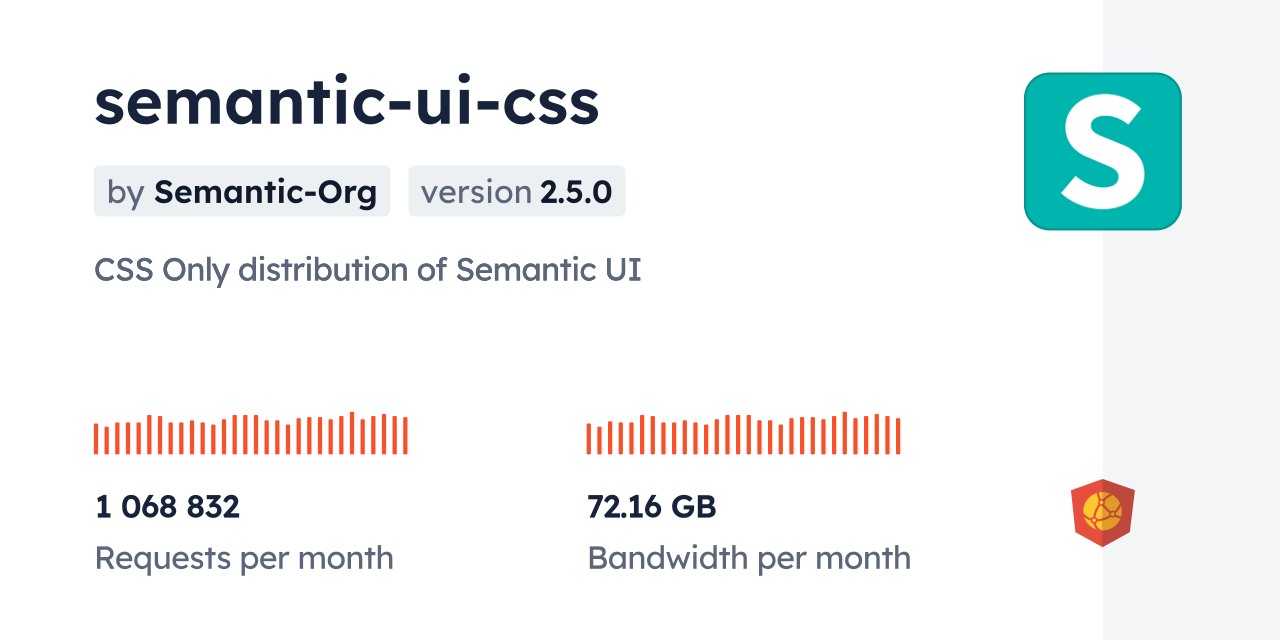The width and height of the screenshot is (1280, 640).
Task: Click the Bandwidth per month label
Action: pyautogui.click(x=749, y=558)
